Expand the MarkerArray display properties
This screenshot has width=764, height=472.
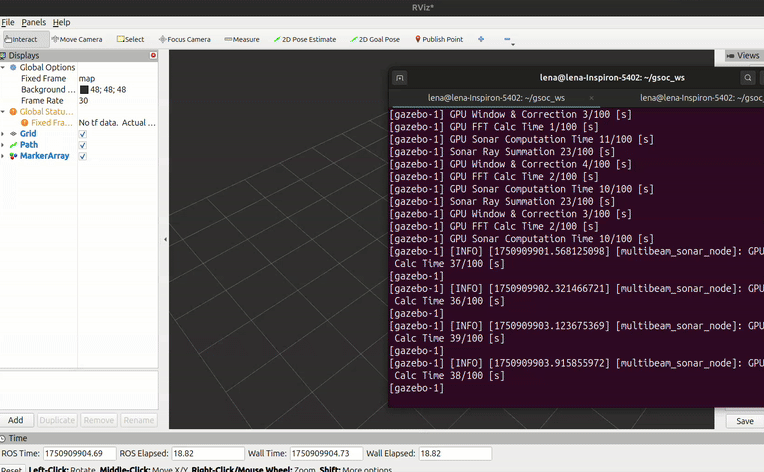tap(3, 156)
